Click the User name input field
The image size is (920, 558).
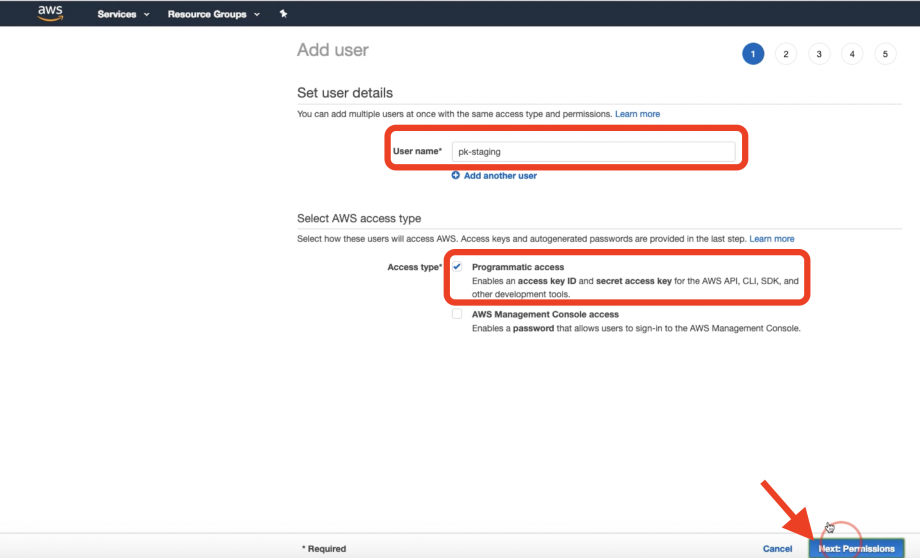click(x=593, y=152)
